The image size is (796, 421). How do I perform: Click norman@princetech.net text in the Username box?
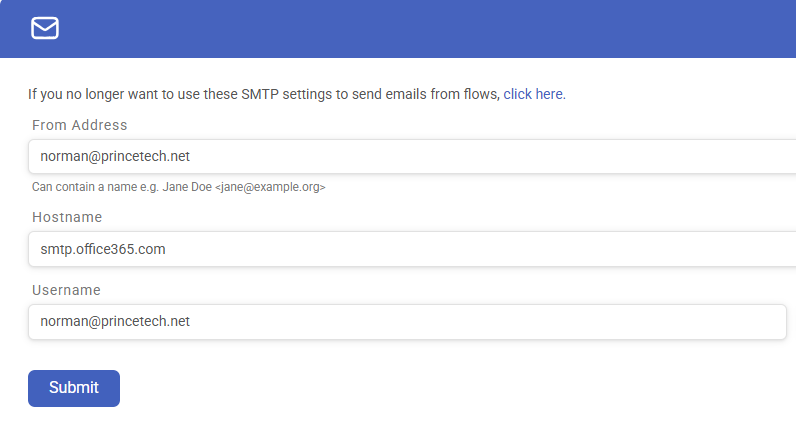click(x=115, y=321)
